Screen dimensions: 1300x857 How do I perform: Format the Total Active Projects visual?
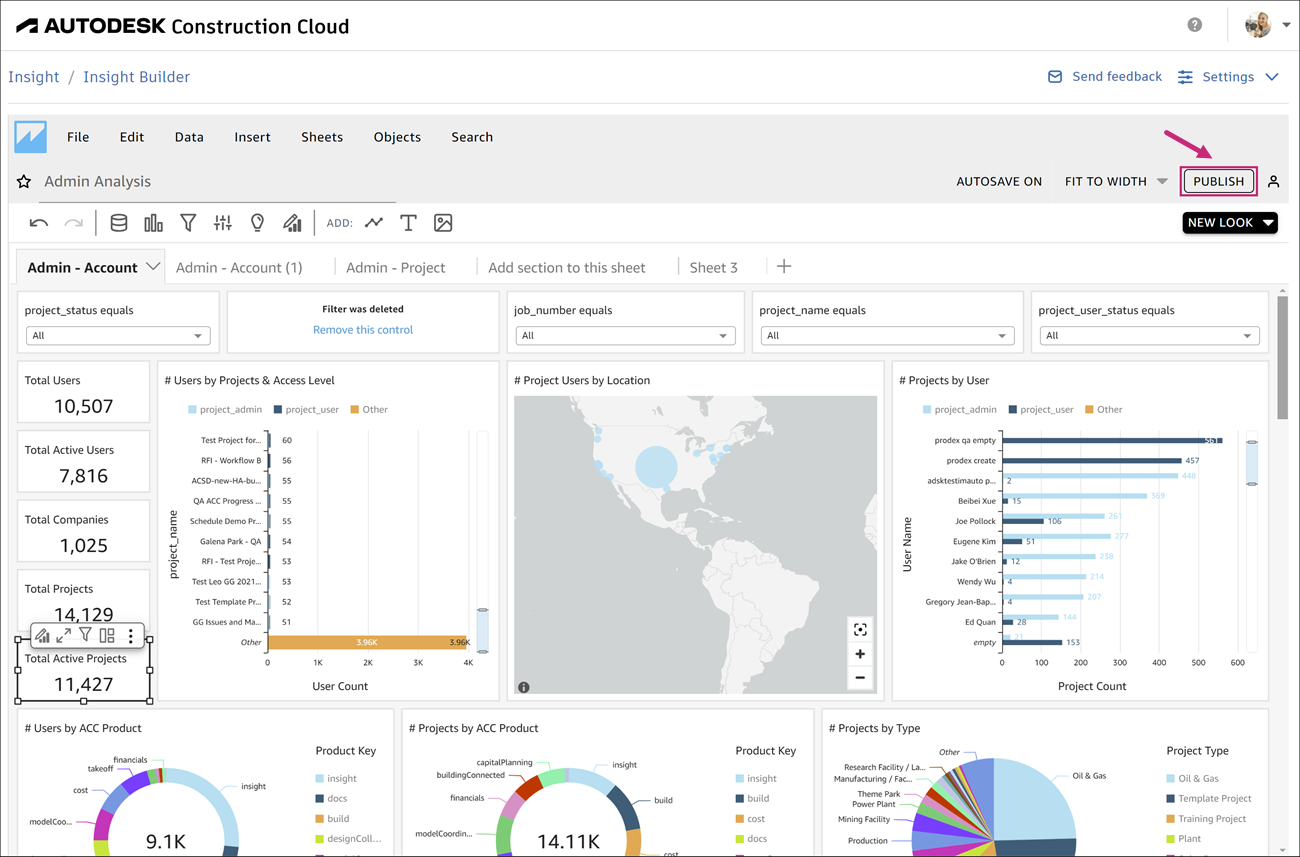coord(42,635)
